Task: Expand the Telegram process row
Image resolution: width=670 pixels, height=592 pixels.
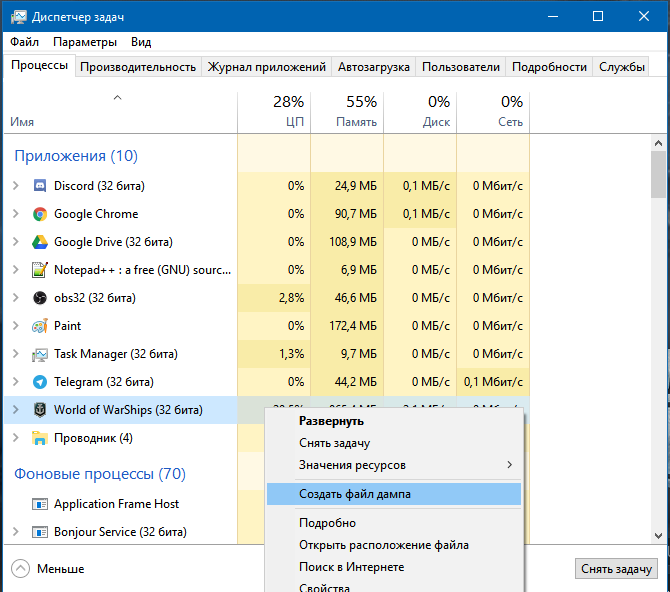Action: pos(16,381)
